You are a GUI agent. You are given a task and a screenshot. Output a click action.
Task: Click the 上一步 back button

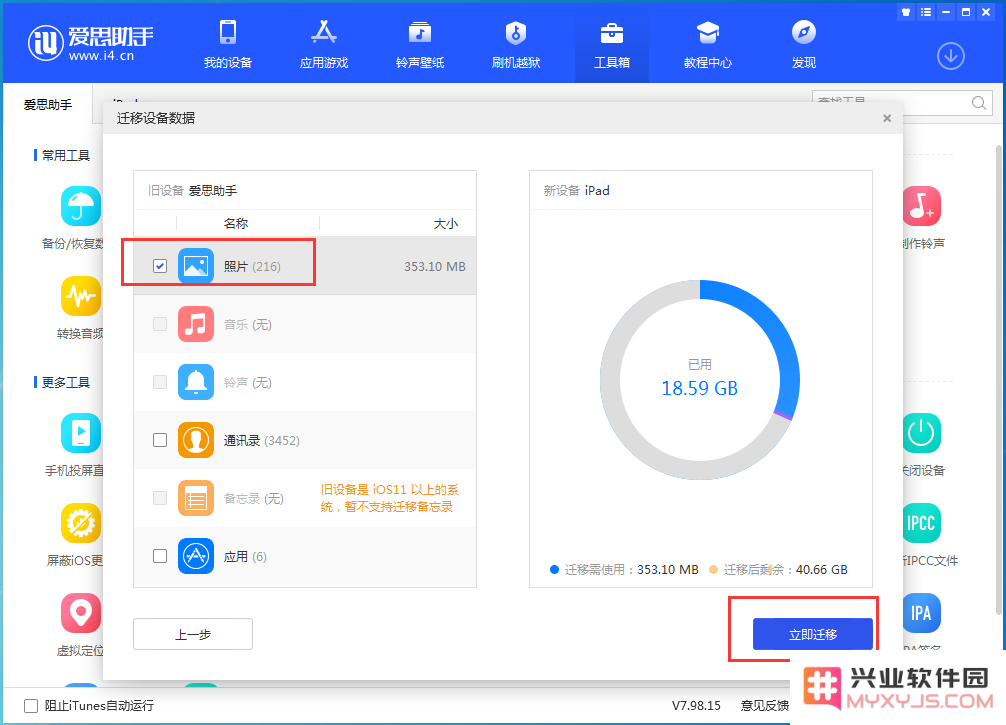192,634
